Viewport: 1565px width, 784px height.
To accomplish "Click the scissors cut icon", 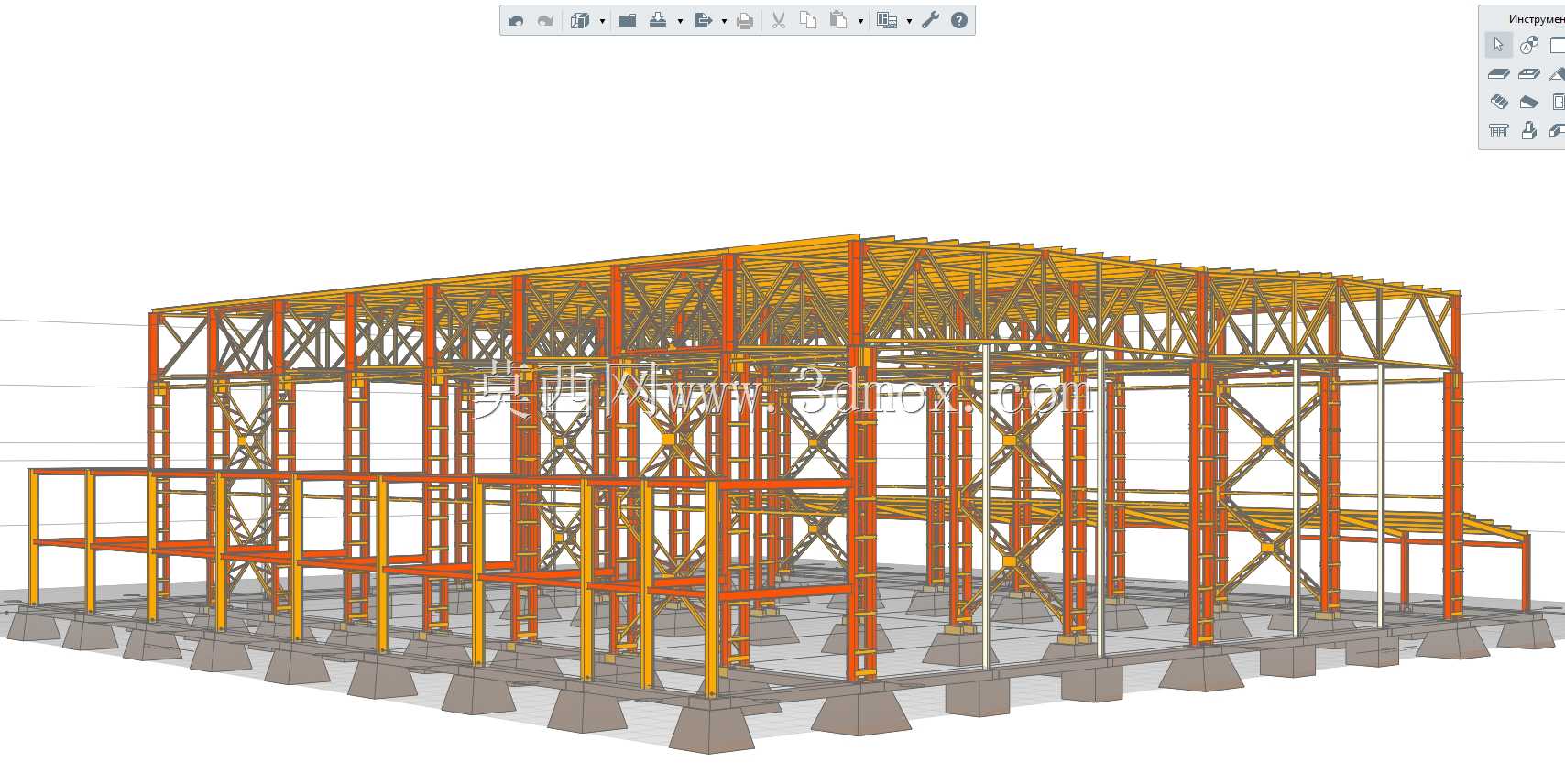I will pos(779,20).
